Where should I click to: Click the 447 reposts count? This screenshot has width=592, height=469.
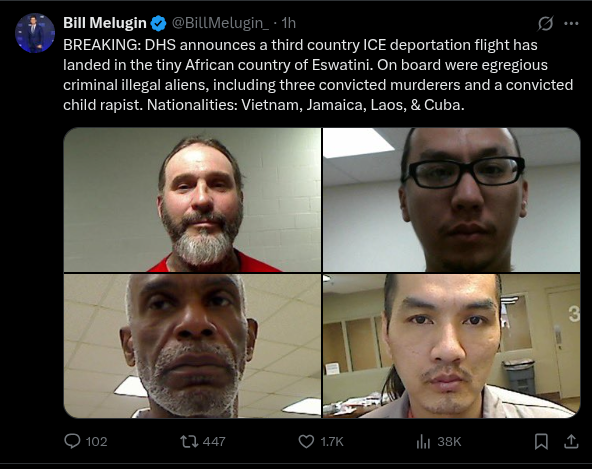coord(214,441)
